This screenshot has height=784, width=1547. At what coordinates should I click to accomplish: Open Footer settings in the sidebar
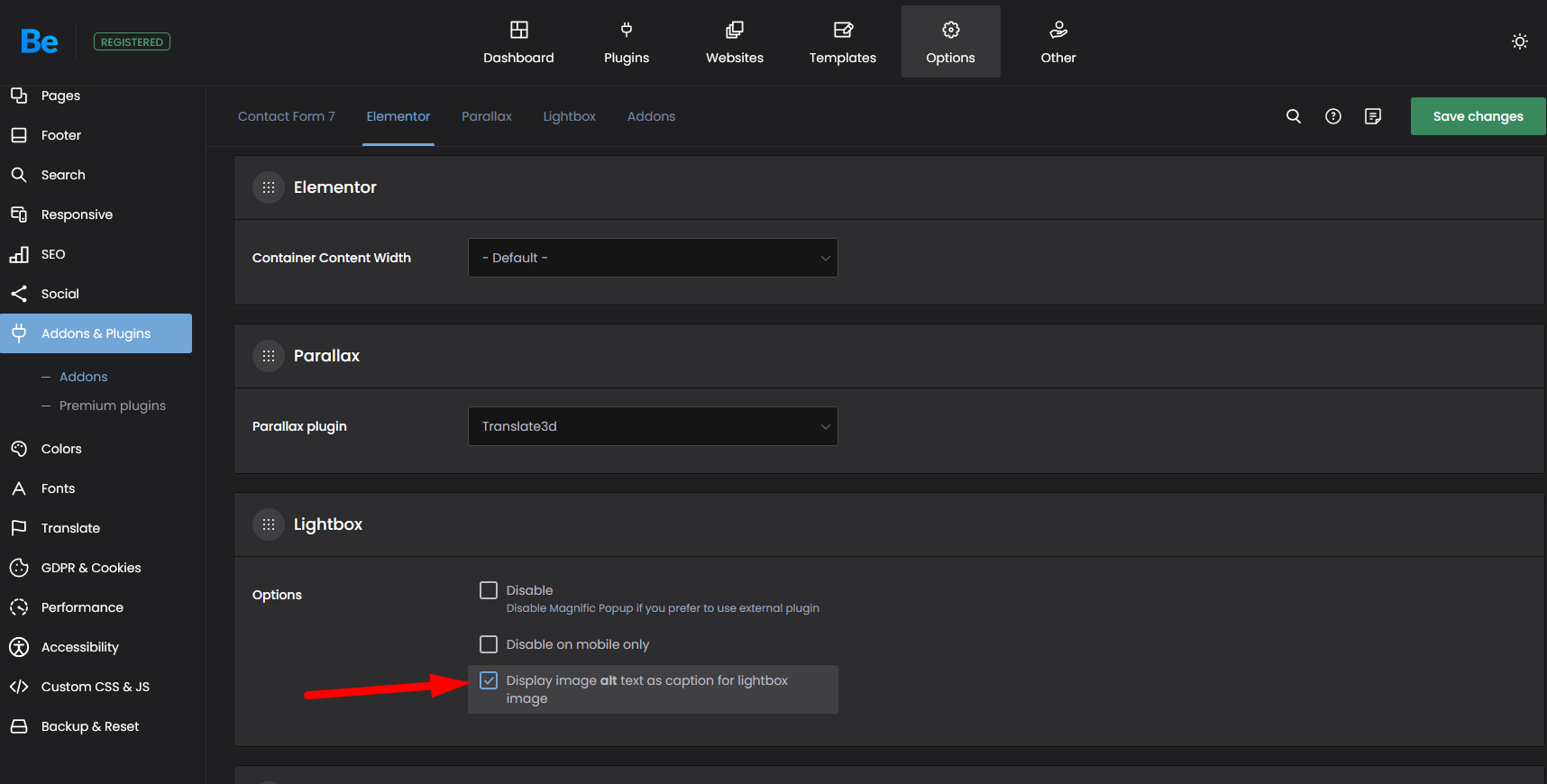click(x=96, y=135)
